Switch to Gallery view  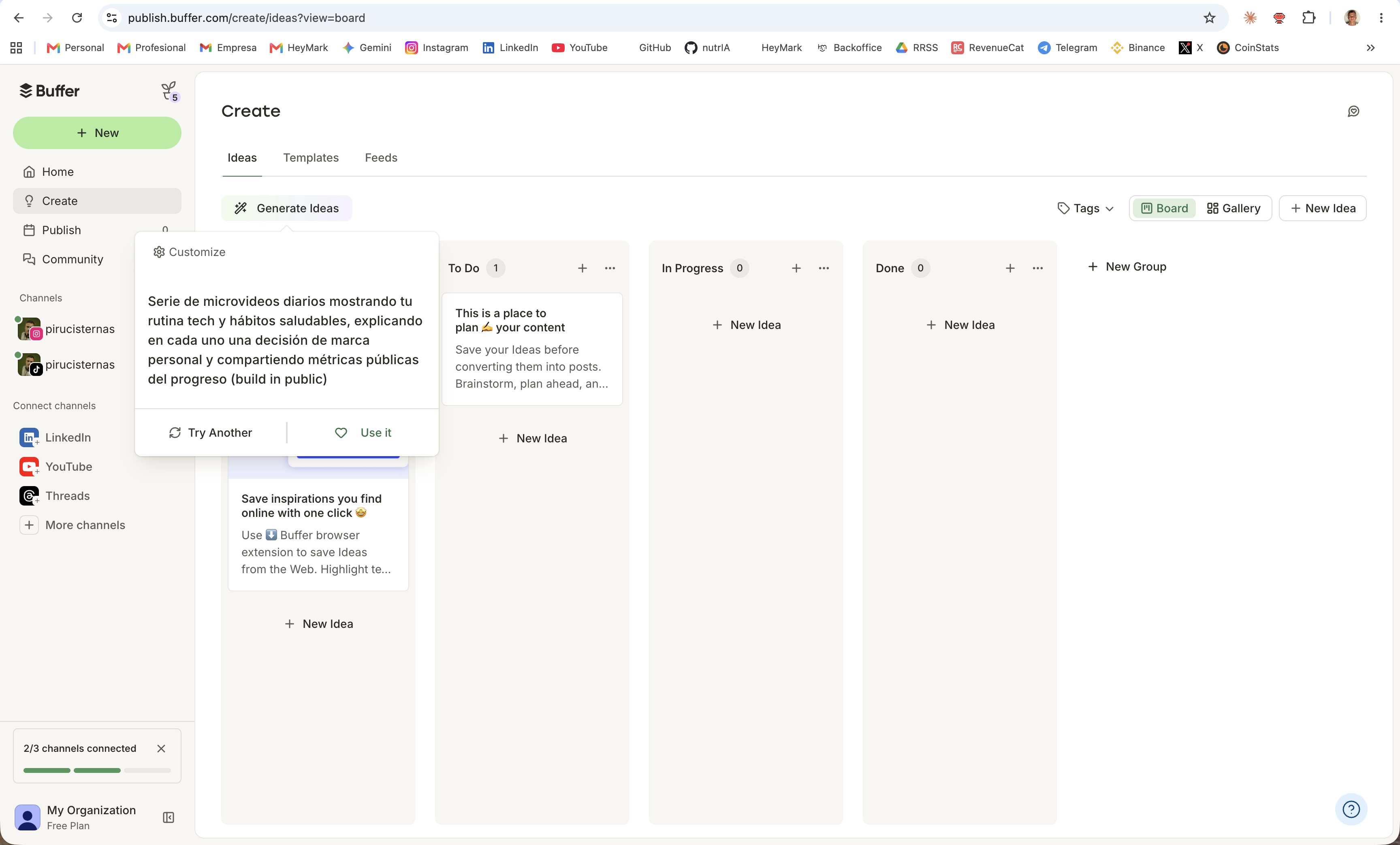pos(1234,208)
